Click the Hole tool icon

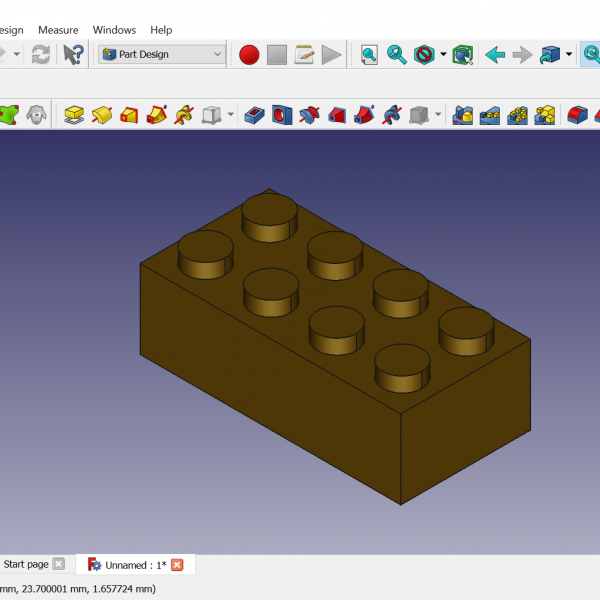tap(282, 115)
